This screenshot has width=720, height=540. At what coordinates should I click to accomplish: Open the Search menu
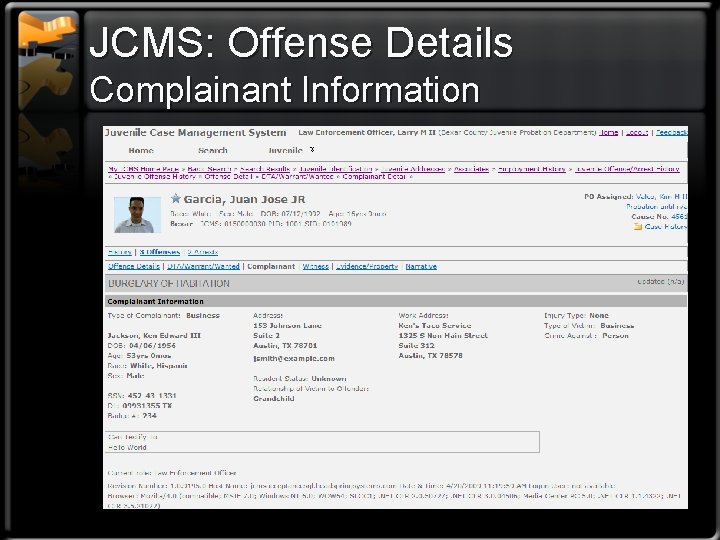213,150
